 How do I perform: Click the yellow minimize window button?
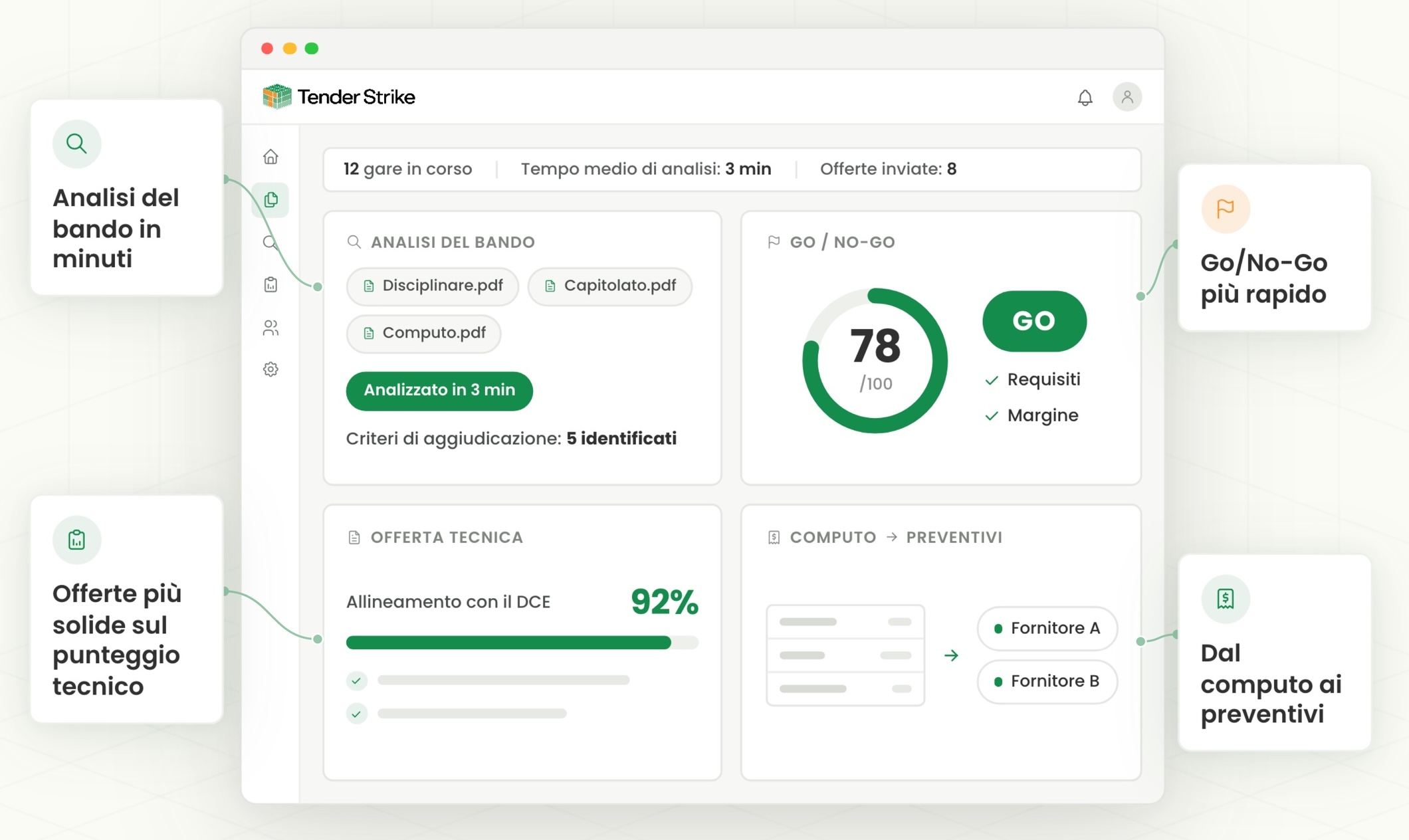pyautogui.click(x=290, y=49)
